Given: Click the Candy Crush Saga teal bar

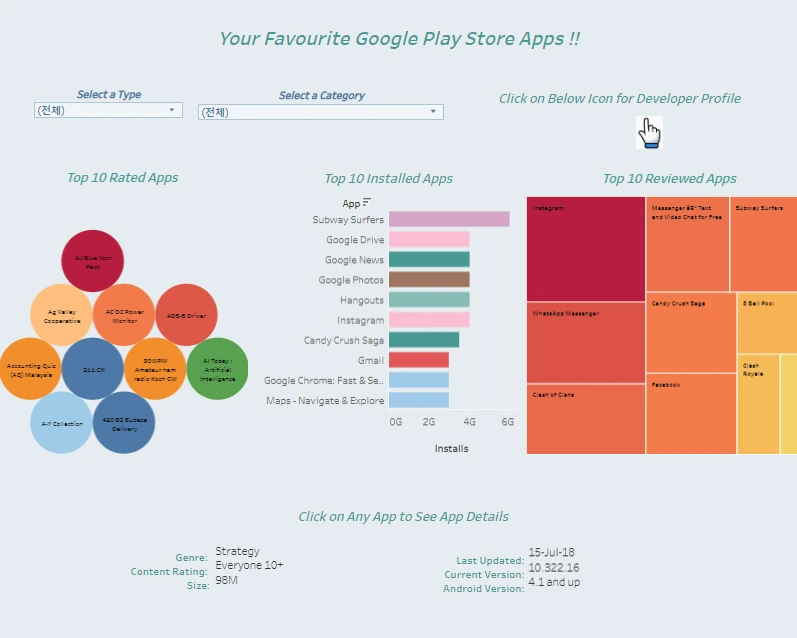Looking at the screenshot, I should (424, 340).
